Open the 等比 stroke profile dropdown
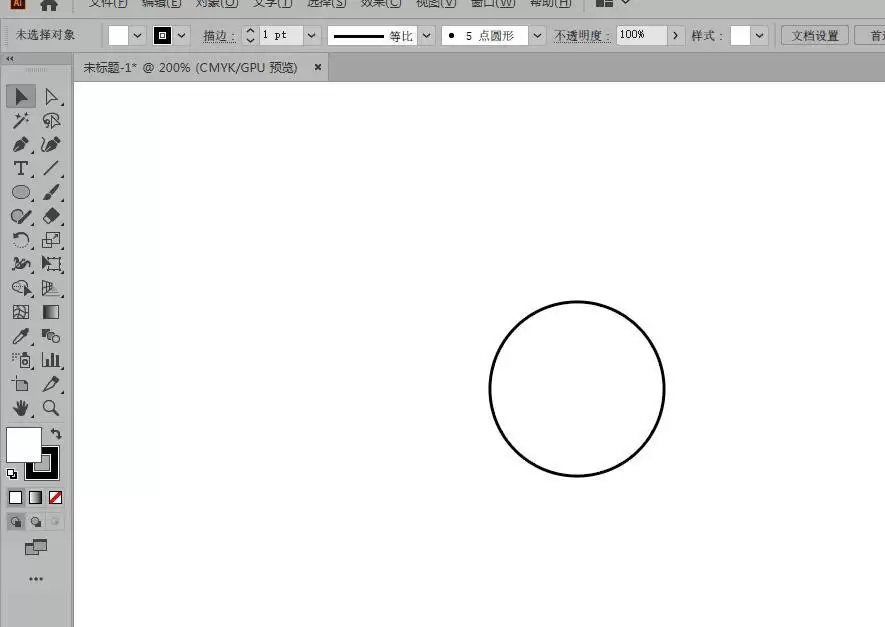 coord(427,36)
